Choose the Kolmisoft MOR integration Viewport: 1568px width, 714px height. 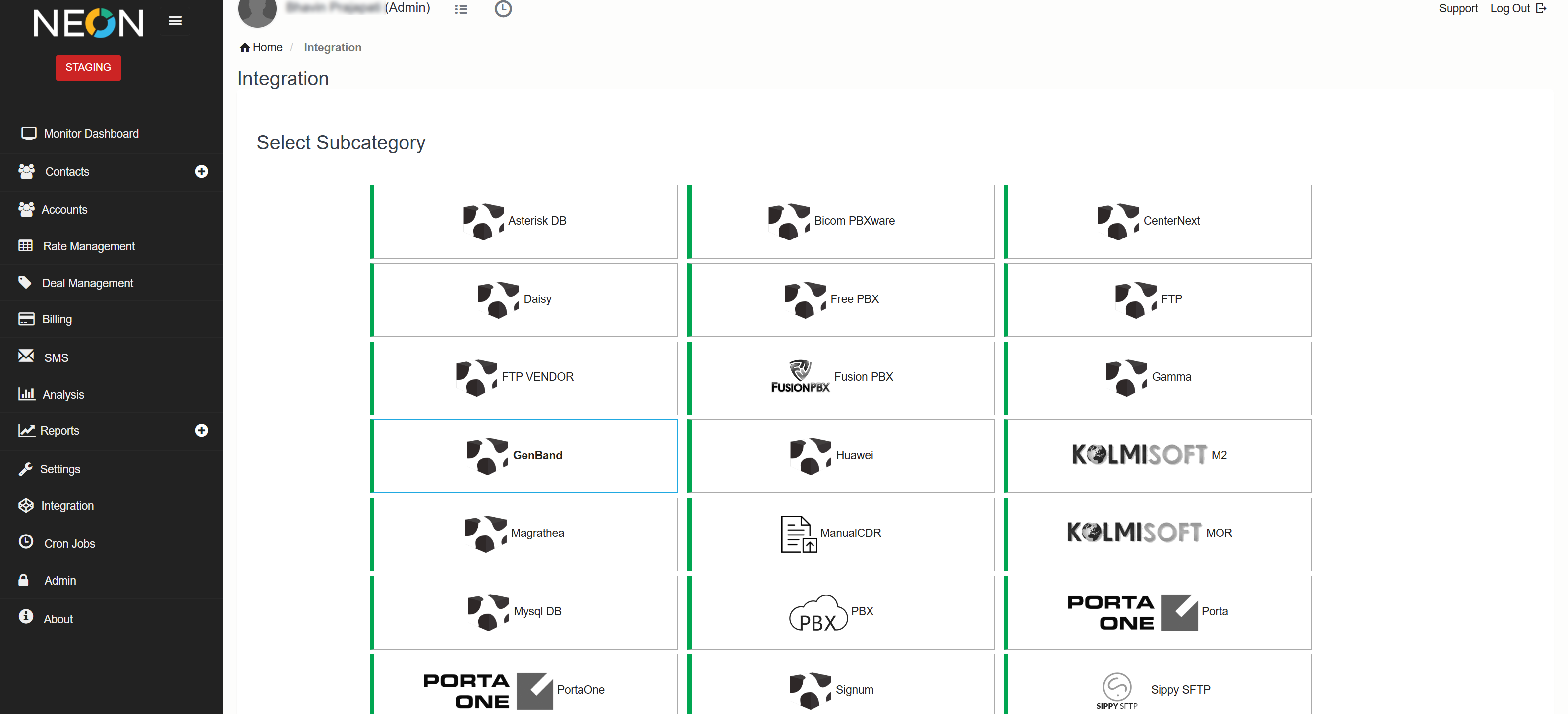pyautogui.click(x=1157, y=533)
